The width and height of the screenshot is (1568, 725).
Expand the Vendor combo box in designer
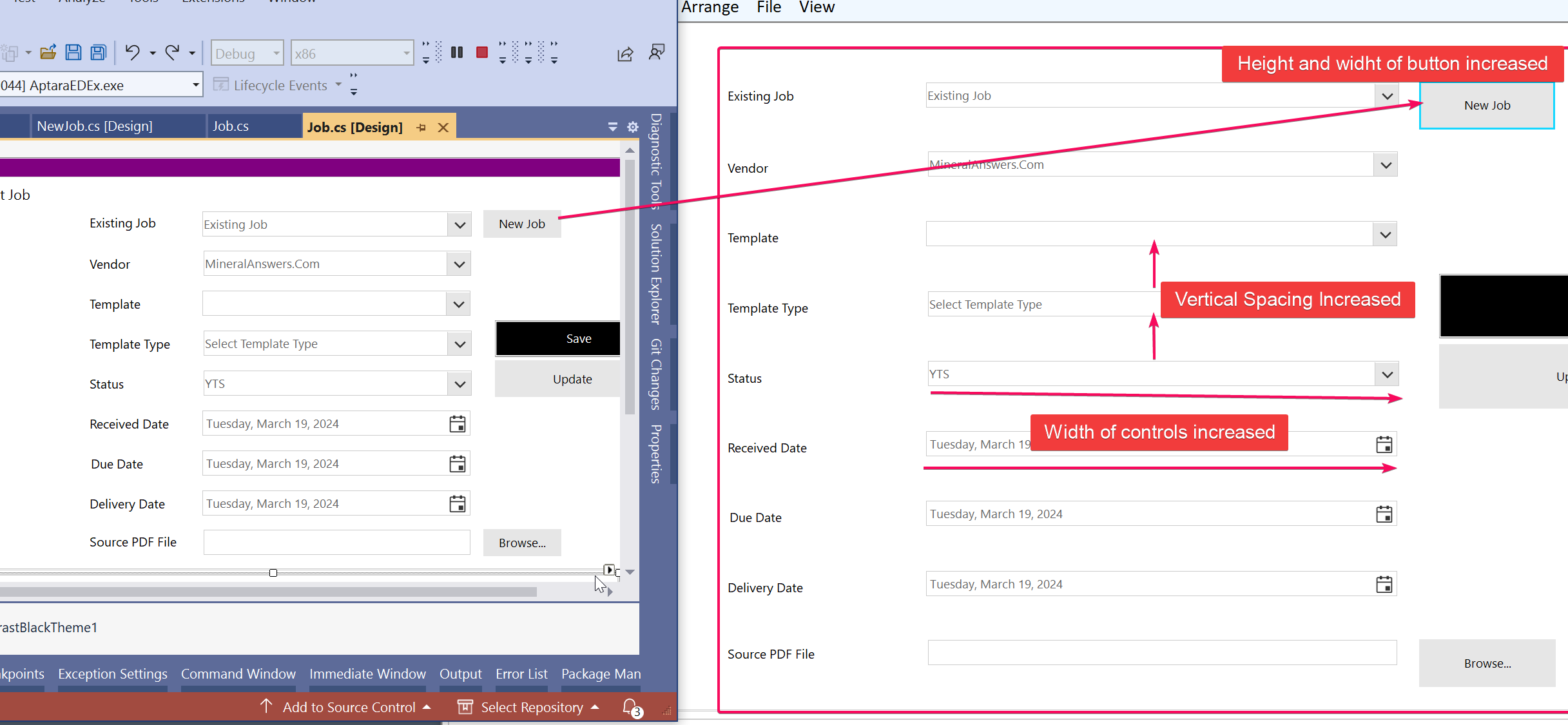click(459, 264)
